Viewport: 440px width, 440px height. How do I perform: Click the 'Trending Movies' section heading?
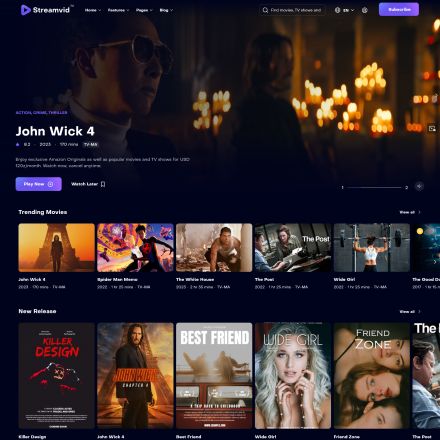43,212
